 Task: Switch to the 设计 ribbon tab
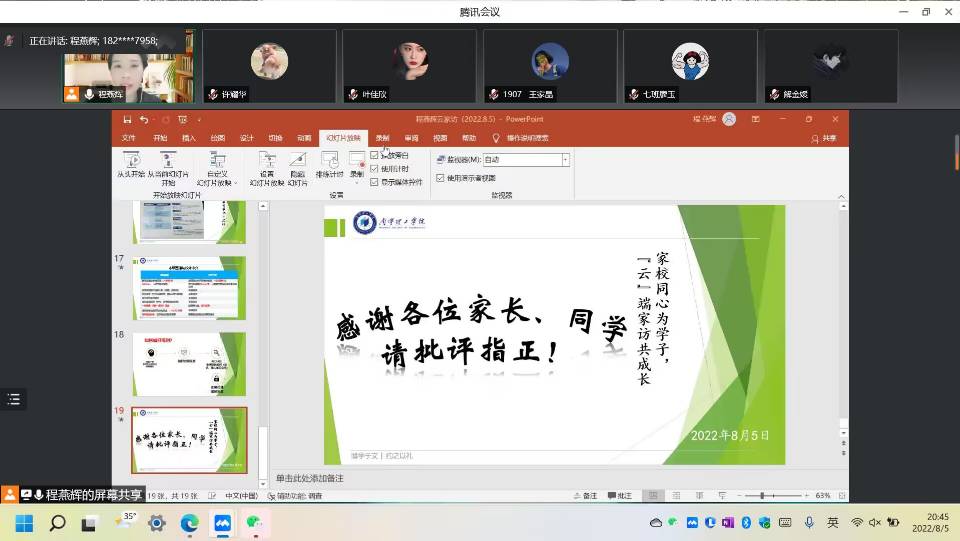[x=246, y=138]
